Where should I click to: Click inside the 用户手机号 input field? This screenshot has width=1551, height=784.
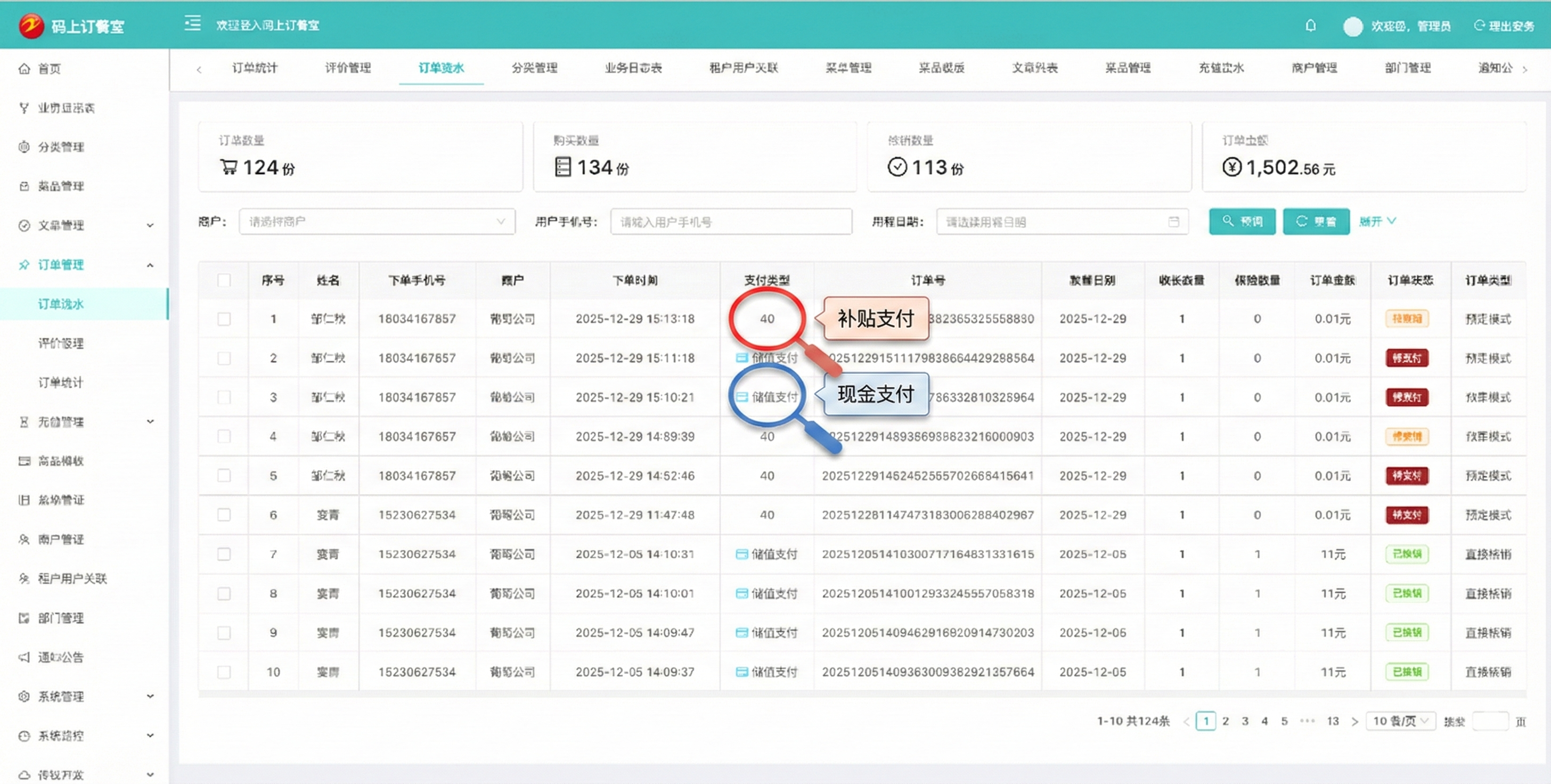730,222
